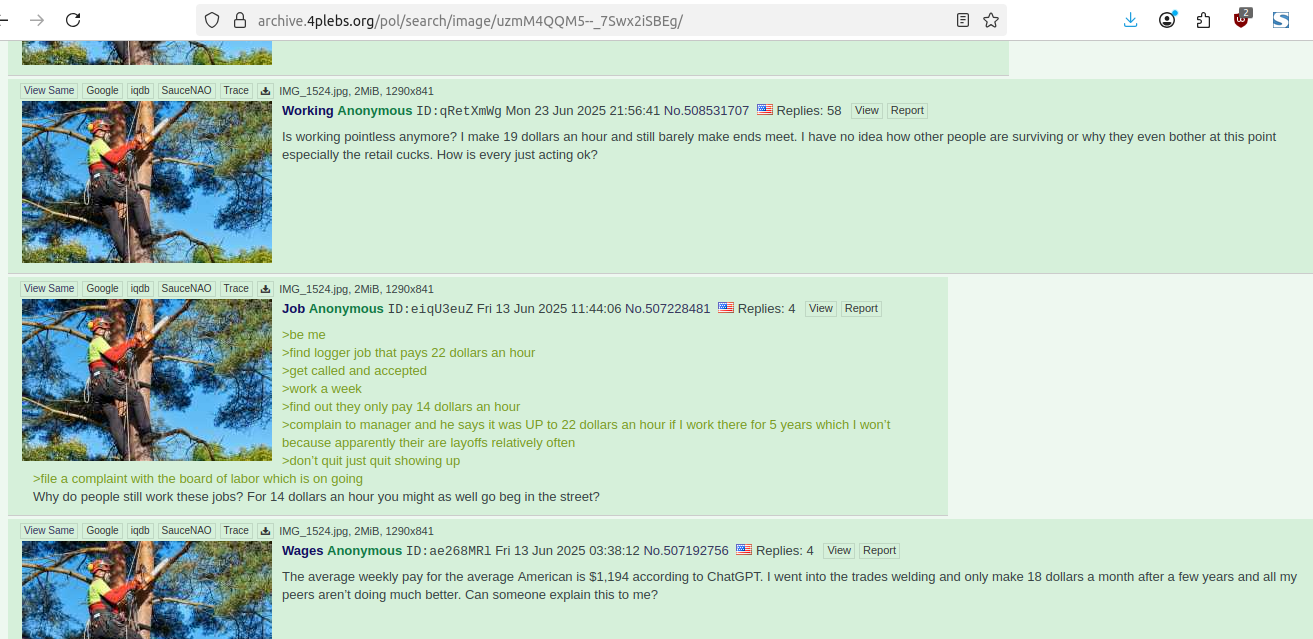Viewport: 1313px width, 639px height.
Task: Download image icon on the Job post
Action: pyautogui.click(x=265, y=289)
